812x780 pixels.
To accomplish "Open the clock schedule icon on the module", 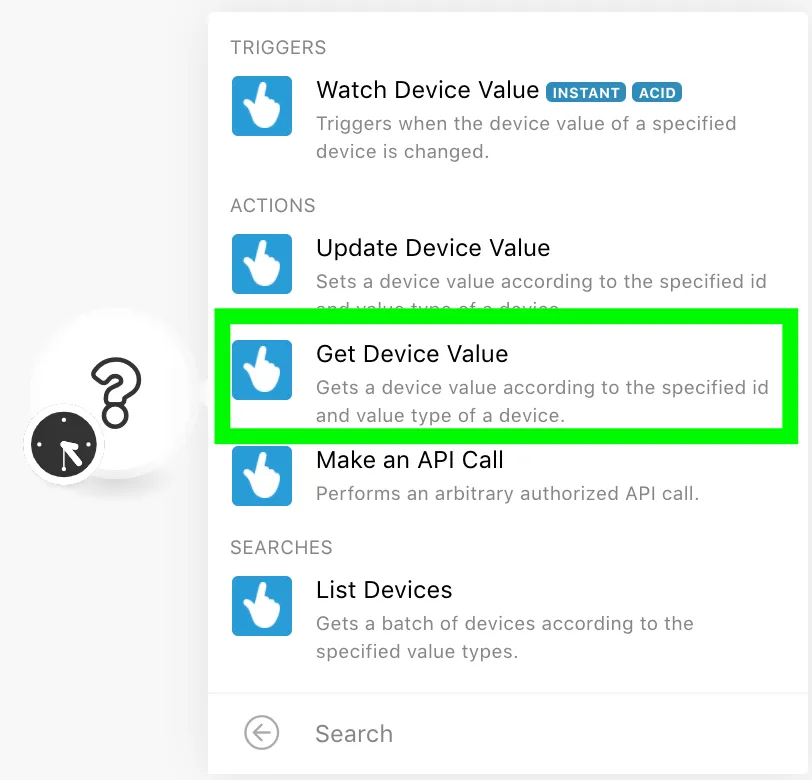I will coord(64,444).
